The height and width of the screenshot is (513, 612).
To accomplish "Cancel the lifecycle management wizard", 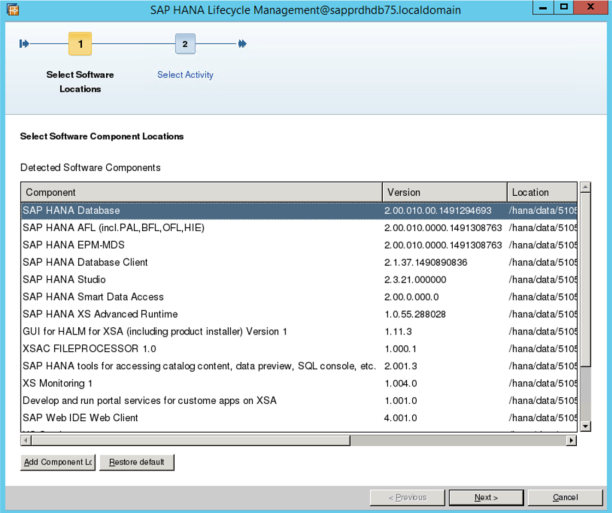I will pos(565,497).
